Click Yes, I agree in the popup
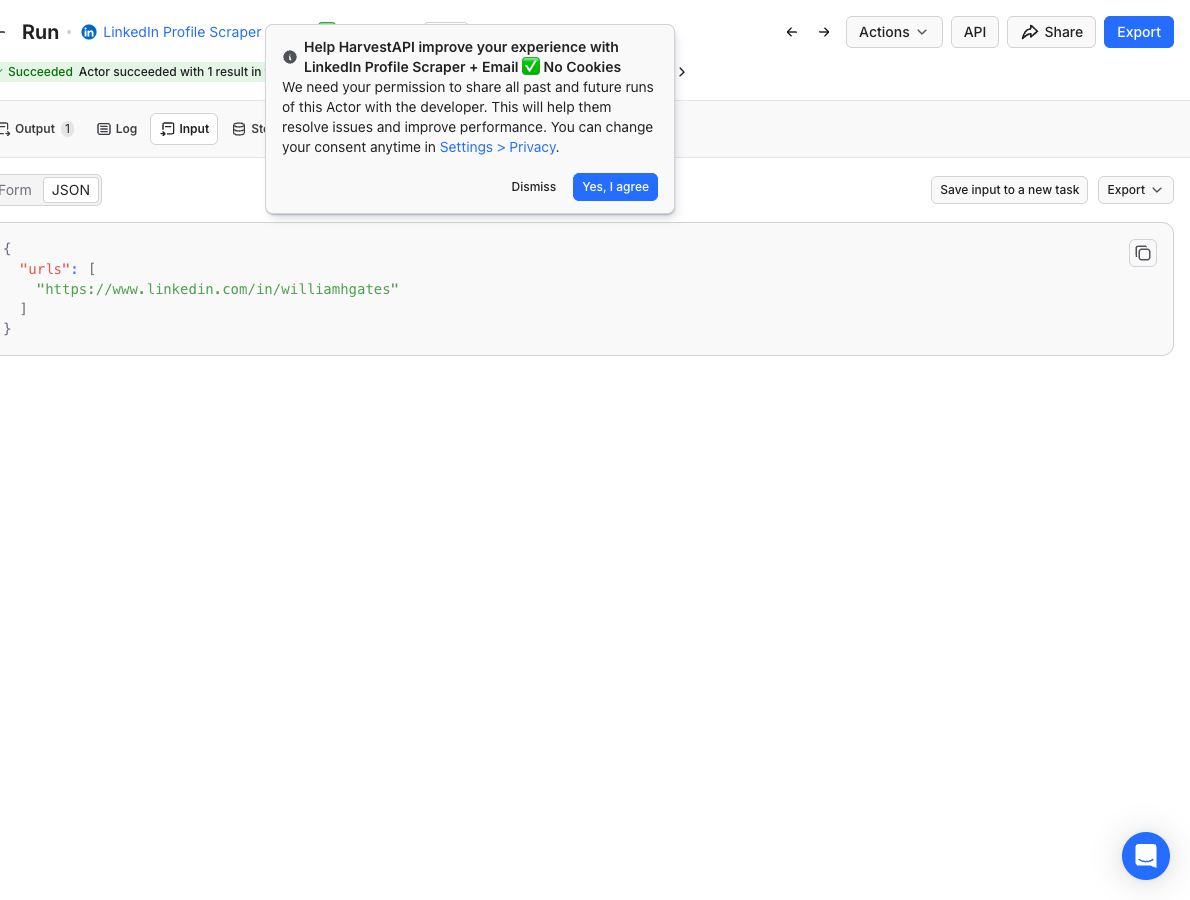Image resolution: width=1190 pixels, height=900 pixels. coord(615,187)
